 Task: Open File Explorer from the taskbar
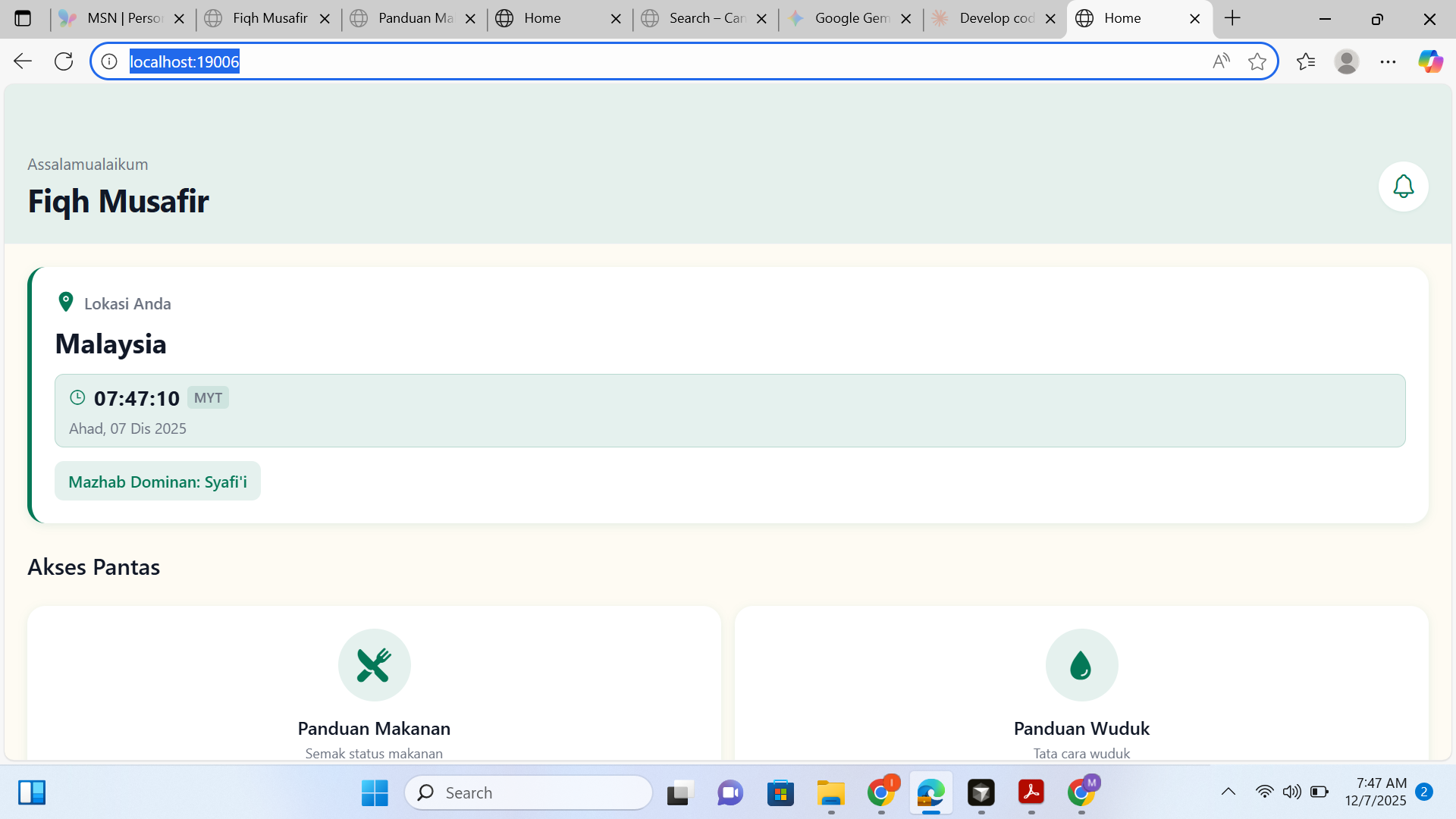pyautogui.click(x=830, y=792)
